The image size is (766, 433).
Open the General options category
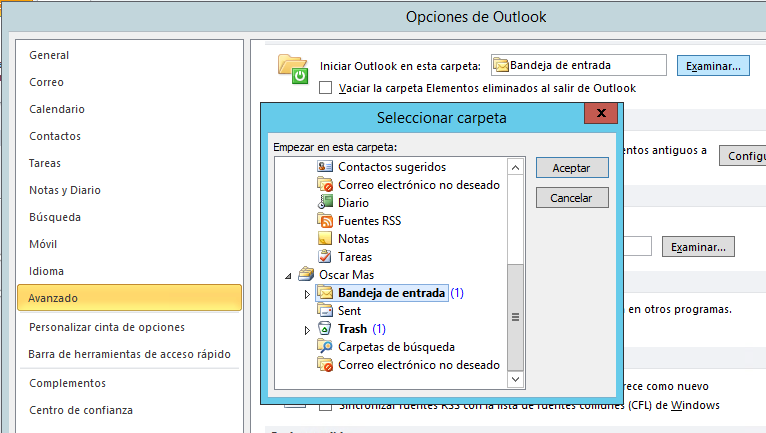coord(129,55)
